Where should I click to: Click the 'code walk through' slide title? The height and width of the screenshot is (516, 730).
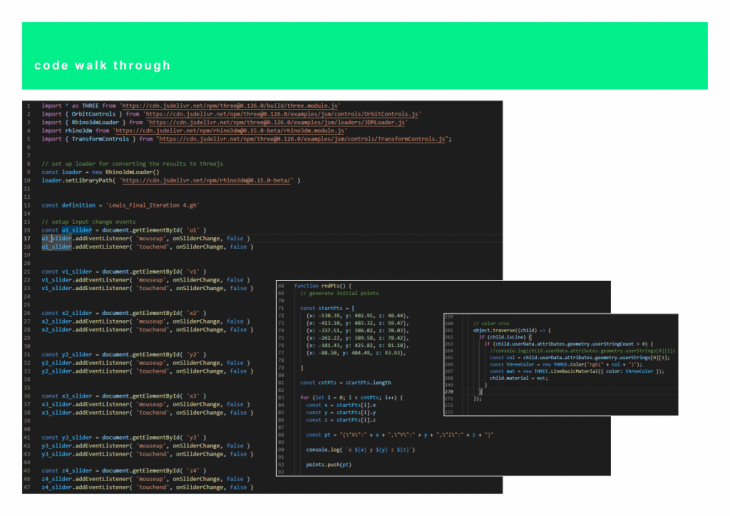(x=102, y=66)
